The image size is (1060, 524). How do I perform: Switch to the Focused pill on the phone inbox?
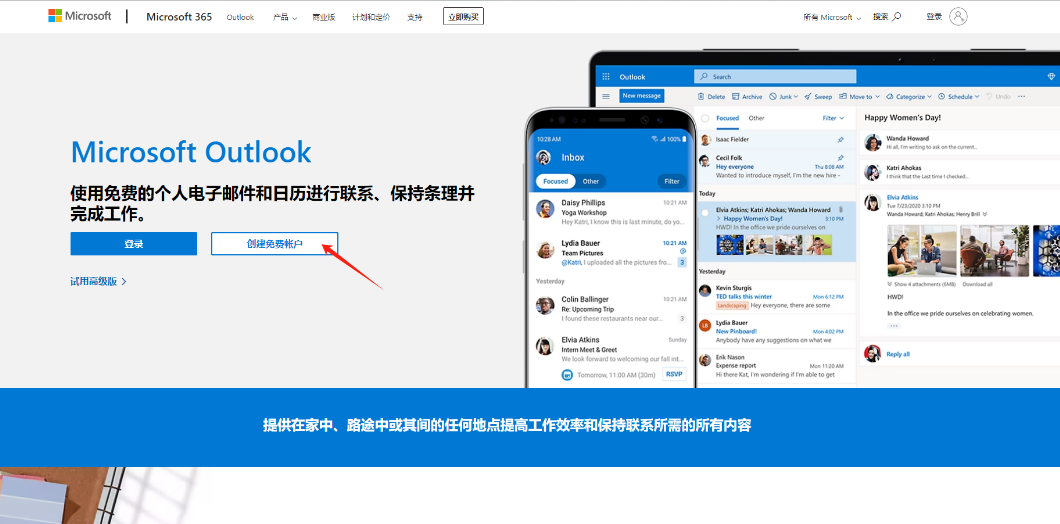click(x=555, y=181)
